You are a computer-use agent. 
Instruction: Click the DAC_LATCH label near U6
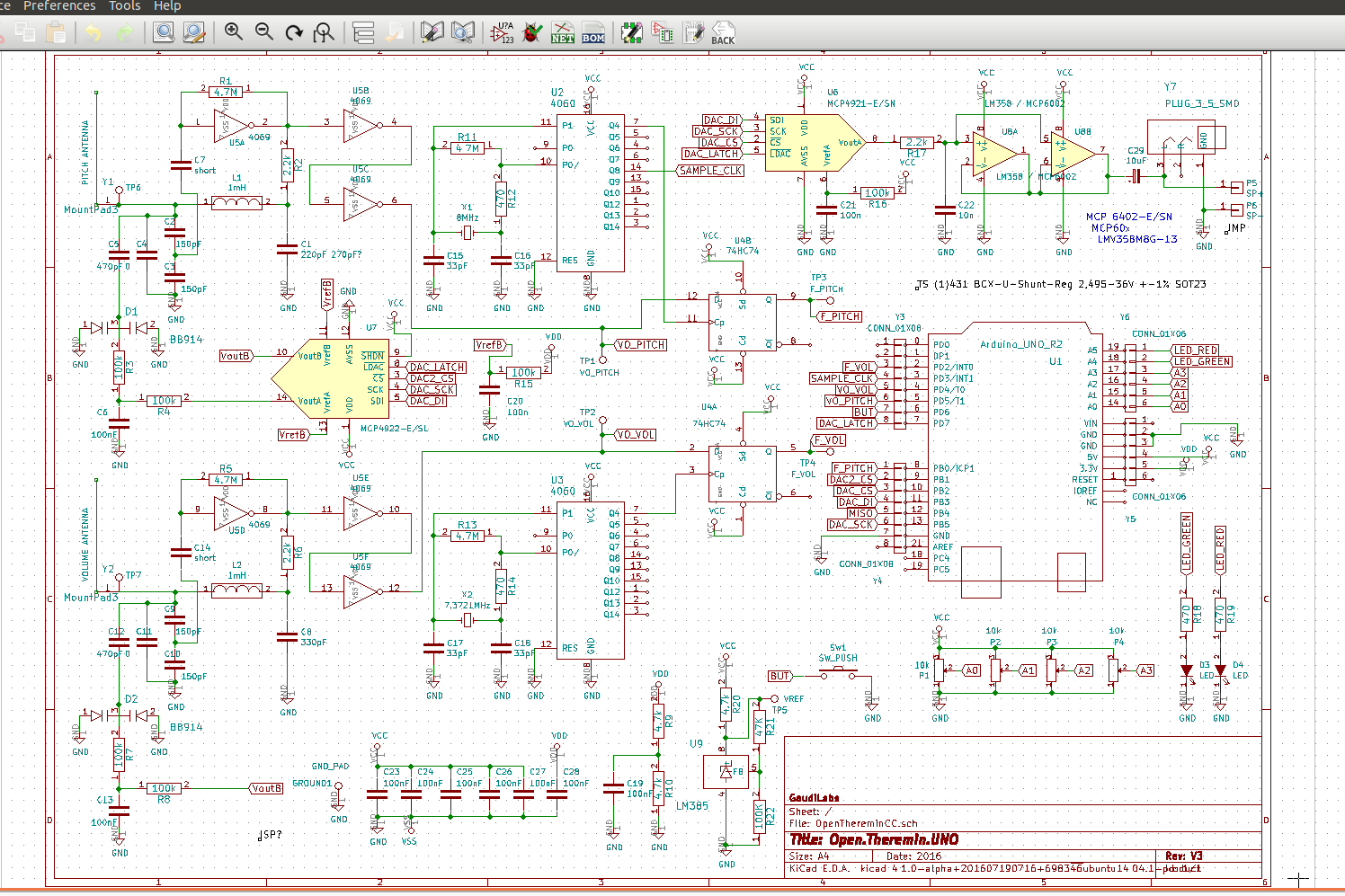coord(710,154)
